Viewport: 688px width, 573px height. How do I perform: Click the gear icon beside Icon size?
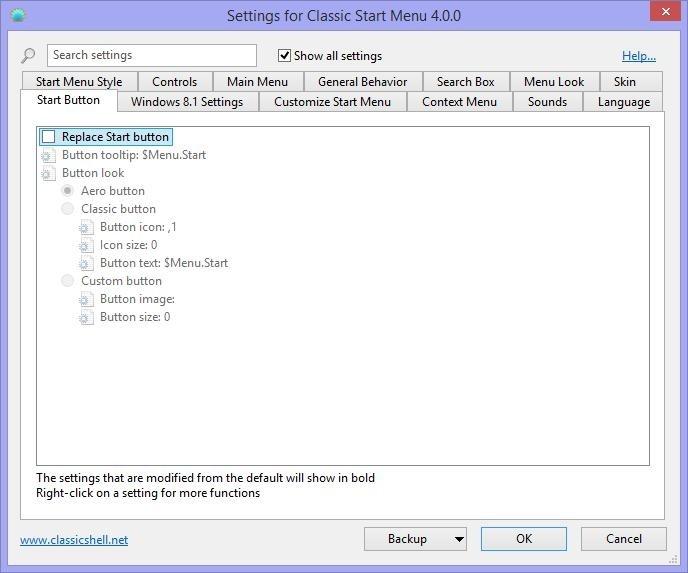click(x=86, y=245)
